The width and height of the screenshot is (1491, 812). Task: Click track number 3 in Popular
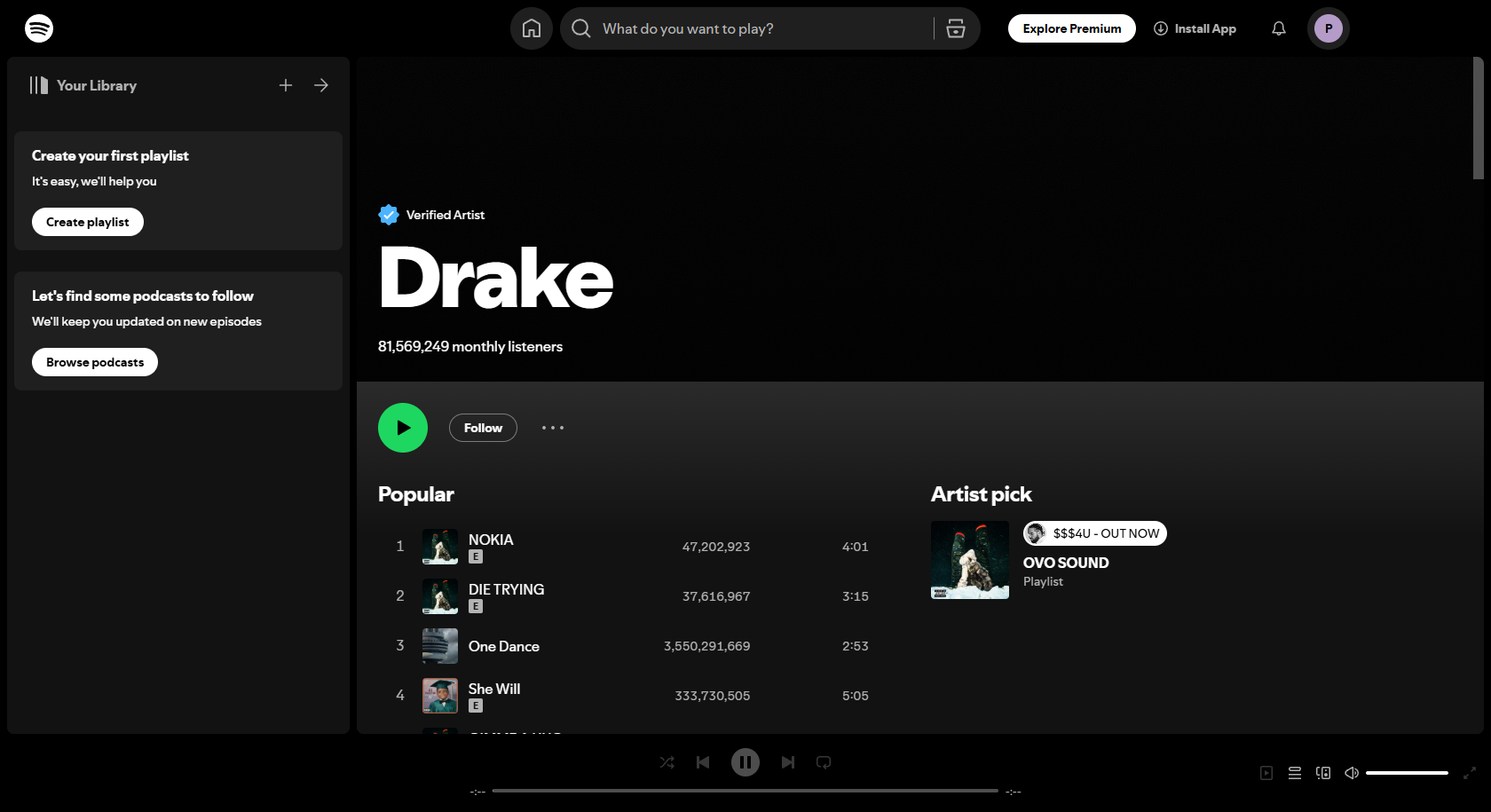pos(400,645)
